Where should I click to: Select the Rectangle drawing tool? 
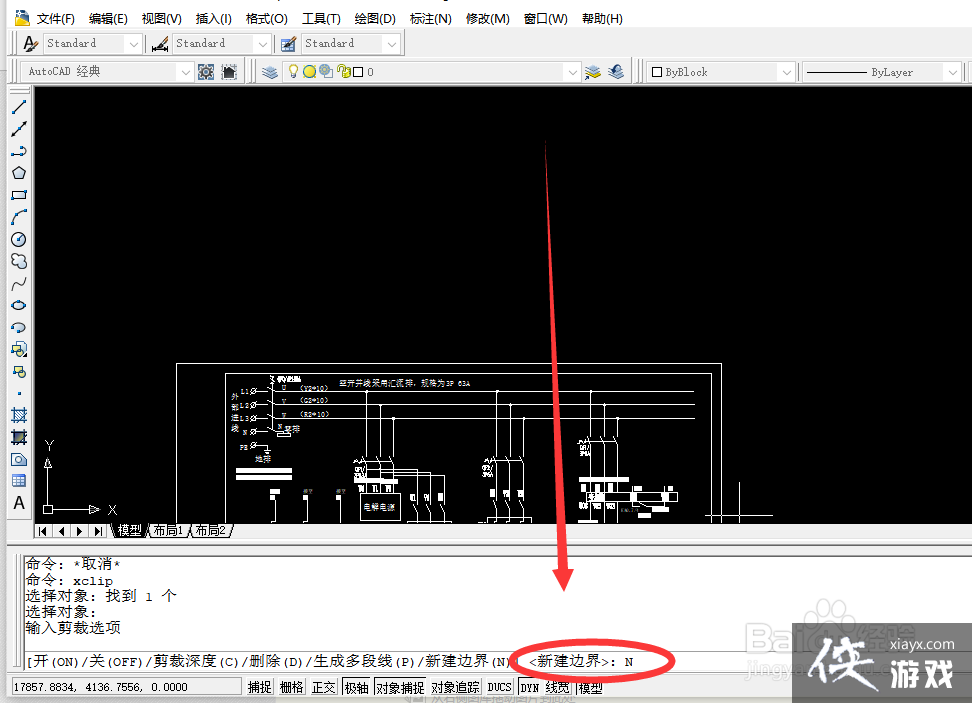[18, 194]
